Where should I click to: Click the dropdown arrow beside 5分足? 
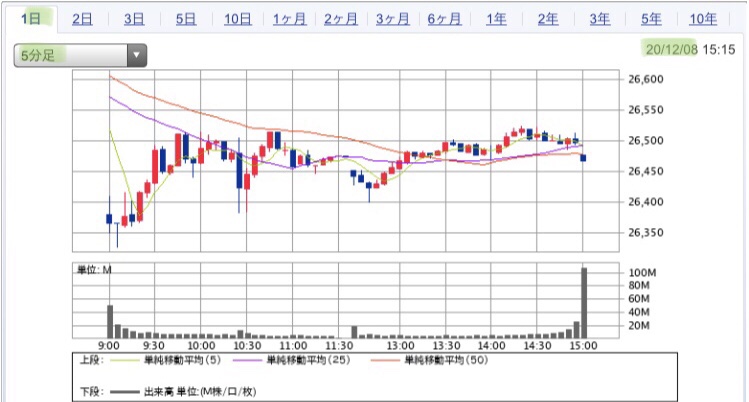137,55
